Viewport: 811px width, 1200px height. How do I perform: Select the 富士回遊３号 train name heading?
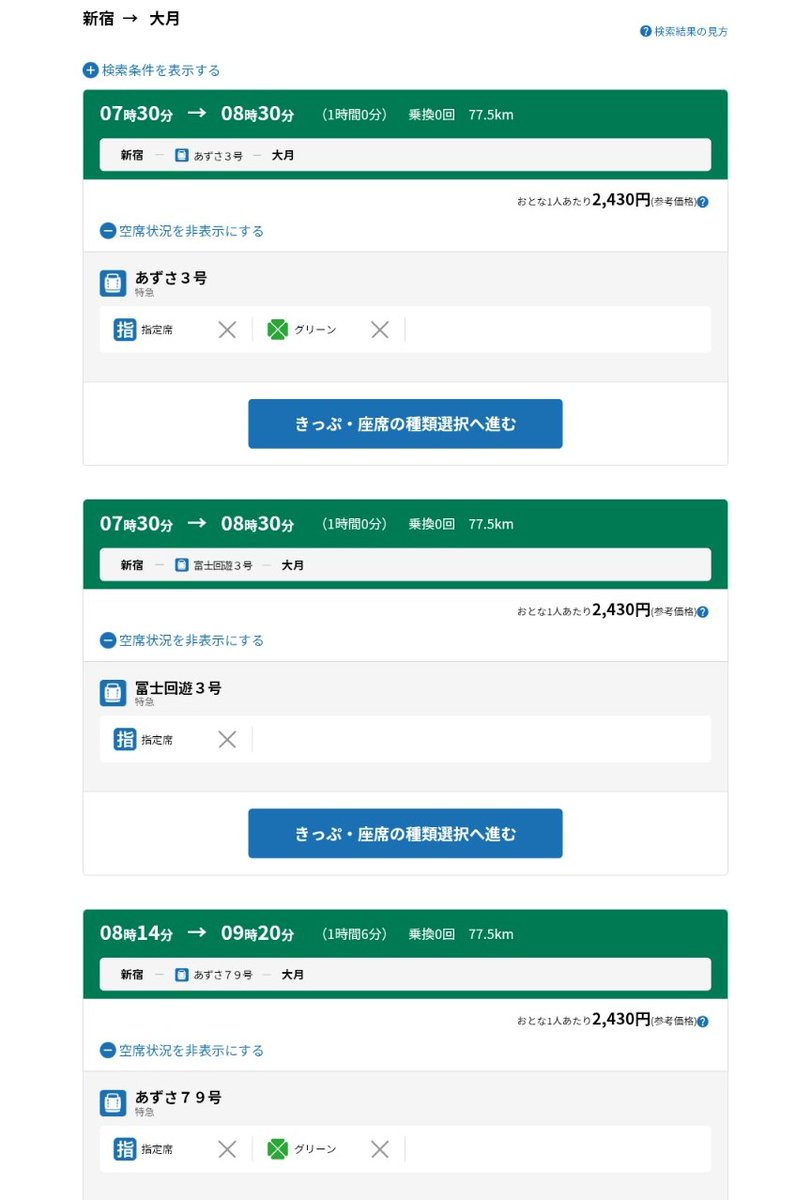coord(178,688)
